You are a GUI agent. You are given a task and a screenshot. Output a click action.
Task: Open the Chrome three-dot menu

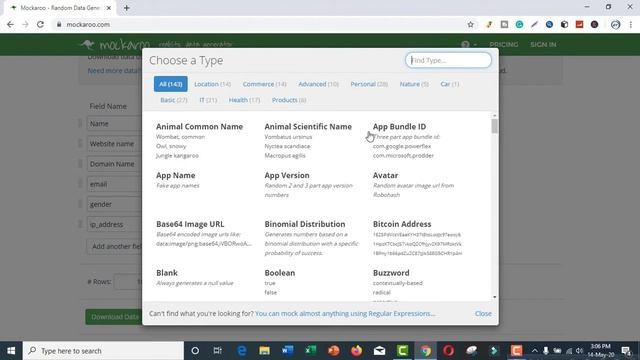(631, 24)
